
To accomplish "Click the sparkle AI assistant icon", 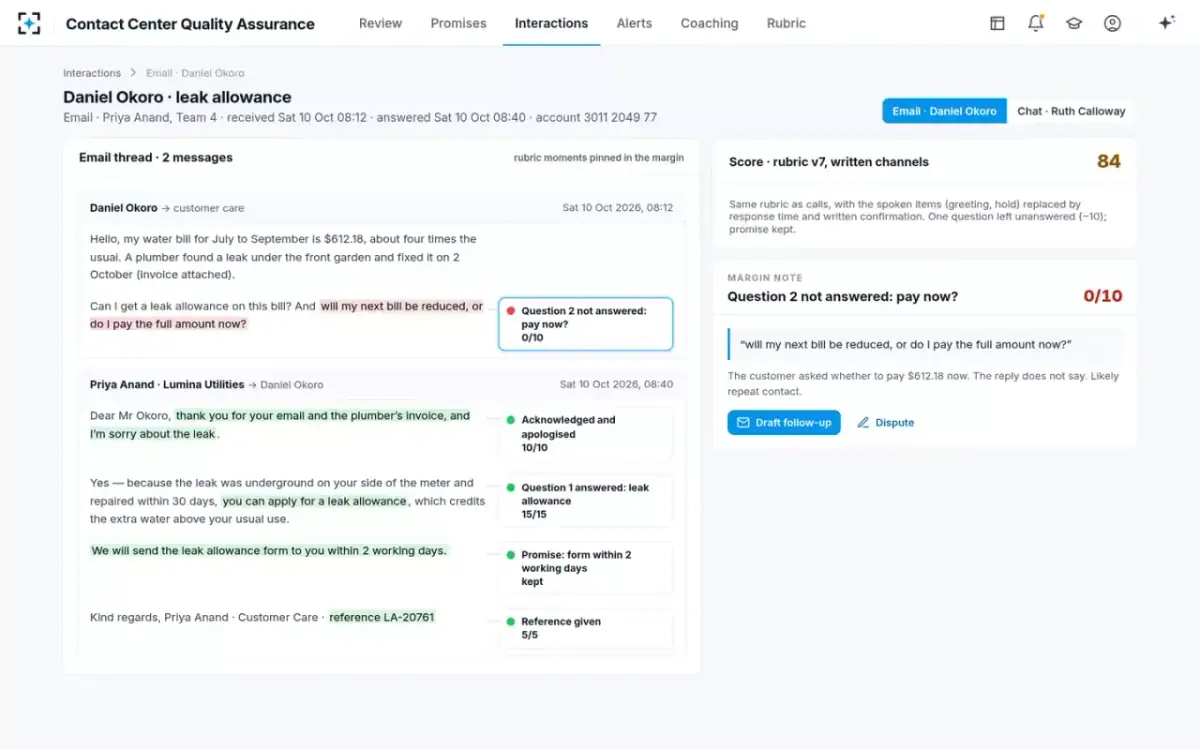I will [1166, 23].
